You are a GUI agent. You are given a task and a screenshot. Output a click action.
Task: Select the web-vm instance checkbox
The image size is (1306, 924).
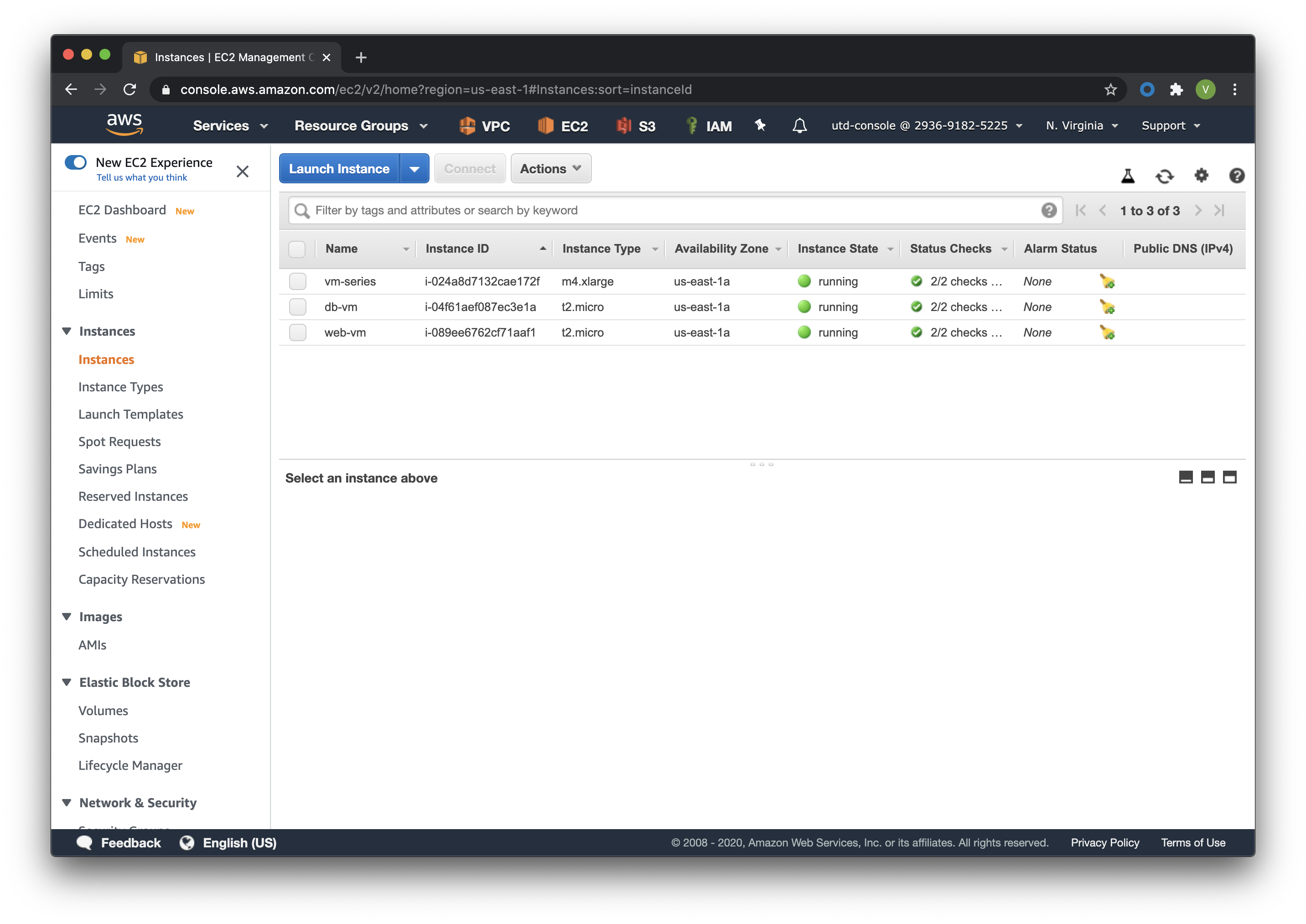pyautogui.click(x=297, y=332)
